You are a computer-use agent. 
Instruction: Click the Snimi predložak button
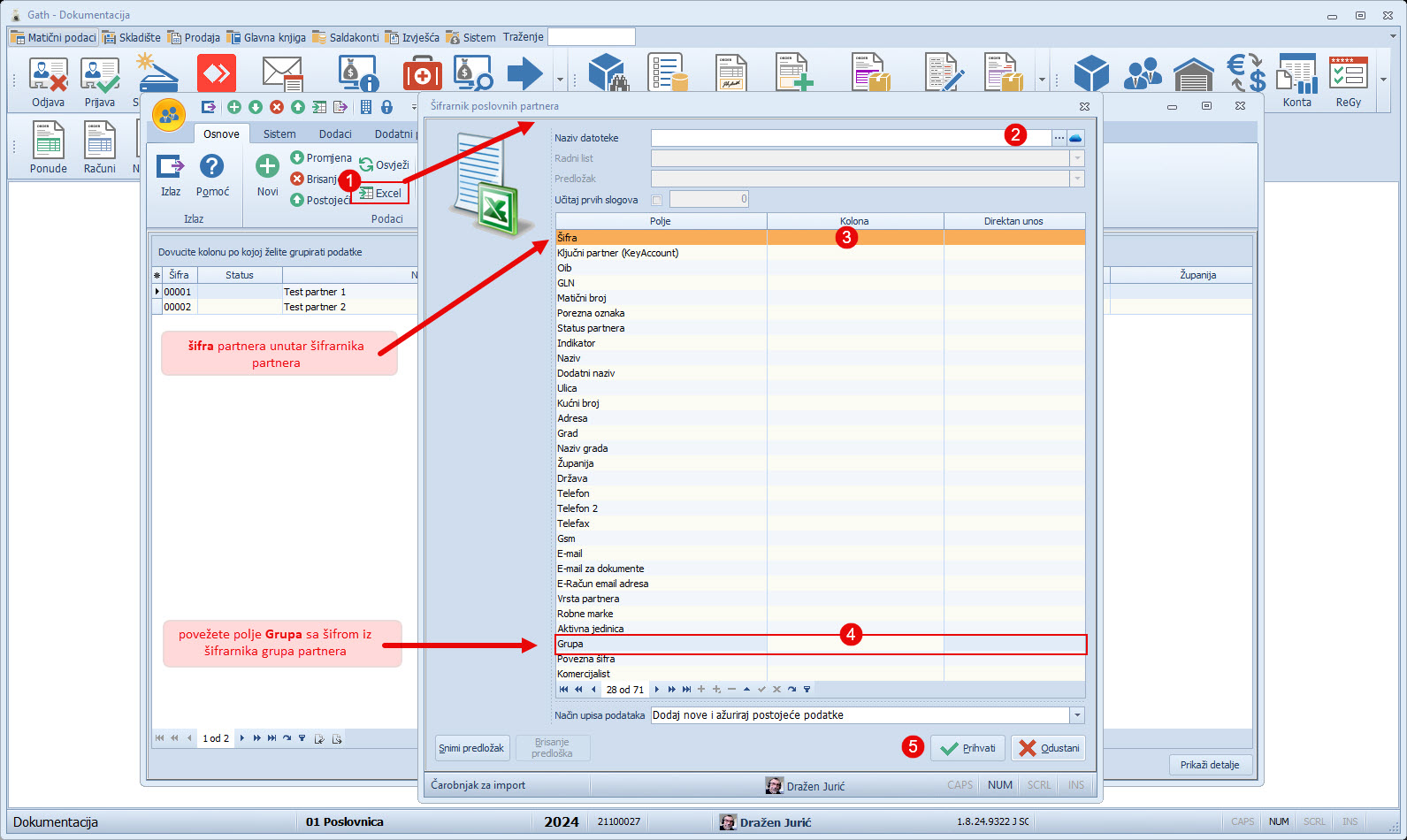click(472, 748)
